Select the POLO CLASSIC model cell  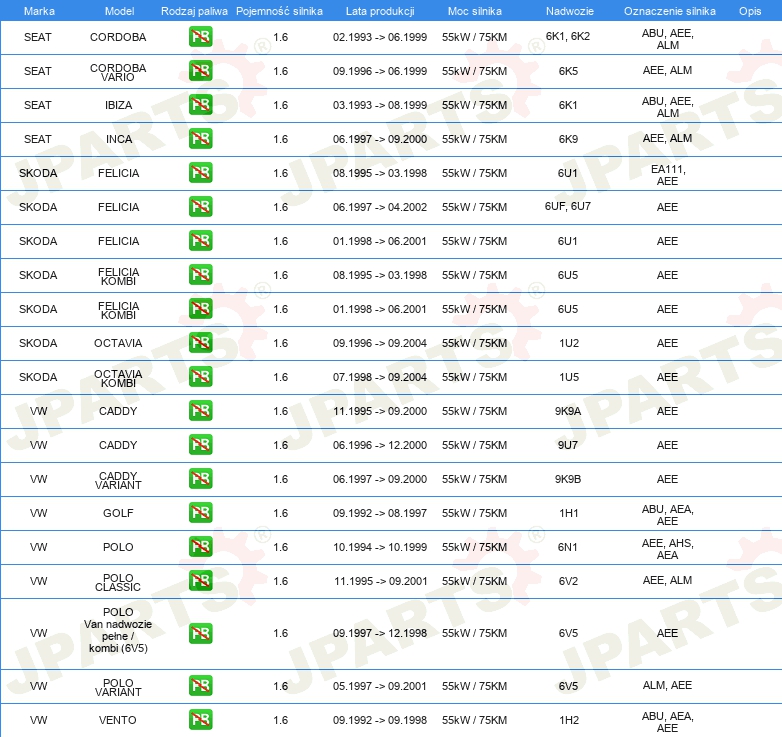point(118,582)
